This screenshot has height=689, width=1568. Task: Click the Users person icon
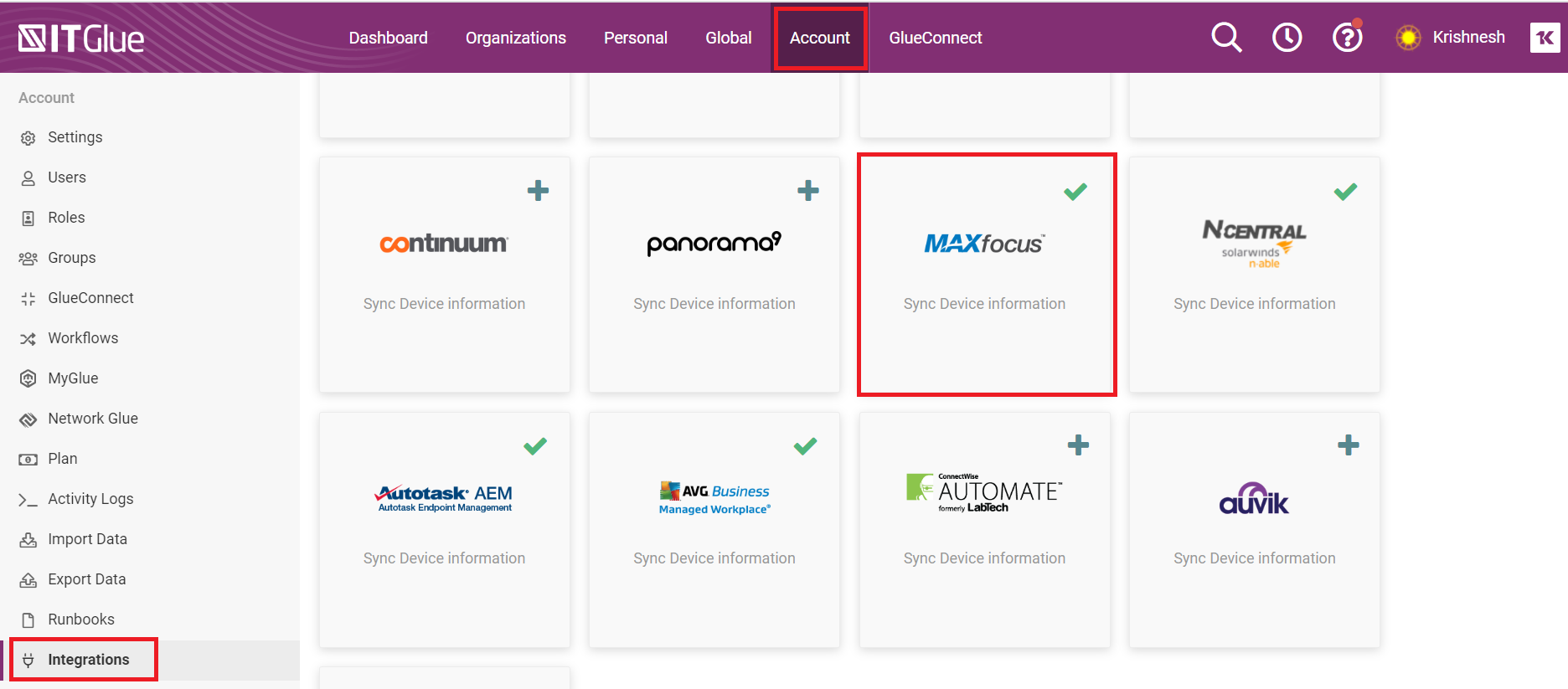pyautogui.click(x=28, y=178)
